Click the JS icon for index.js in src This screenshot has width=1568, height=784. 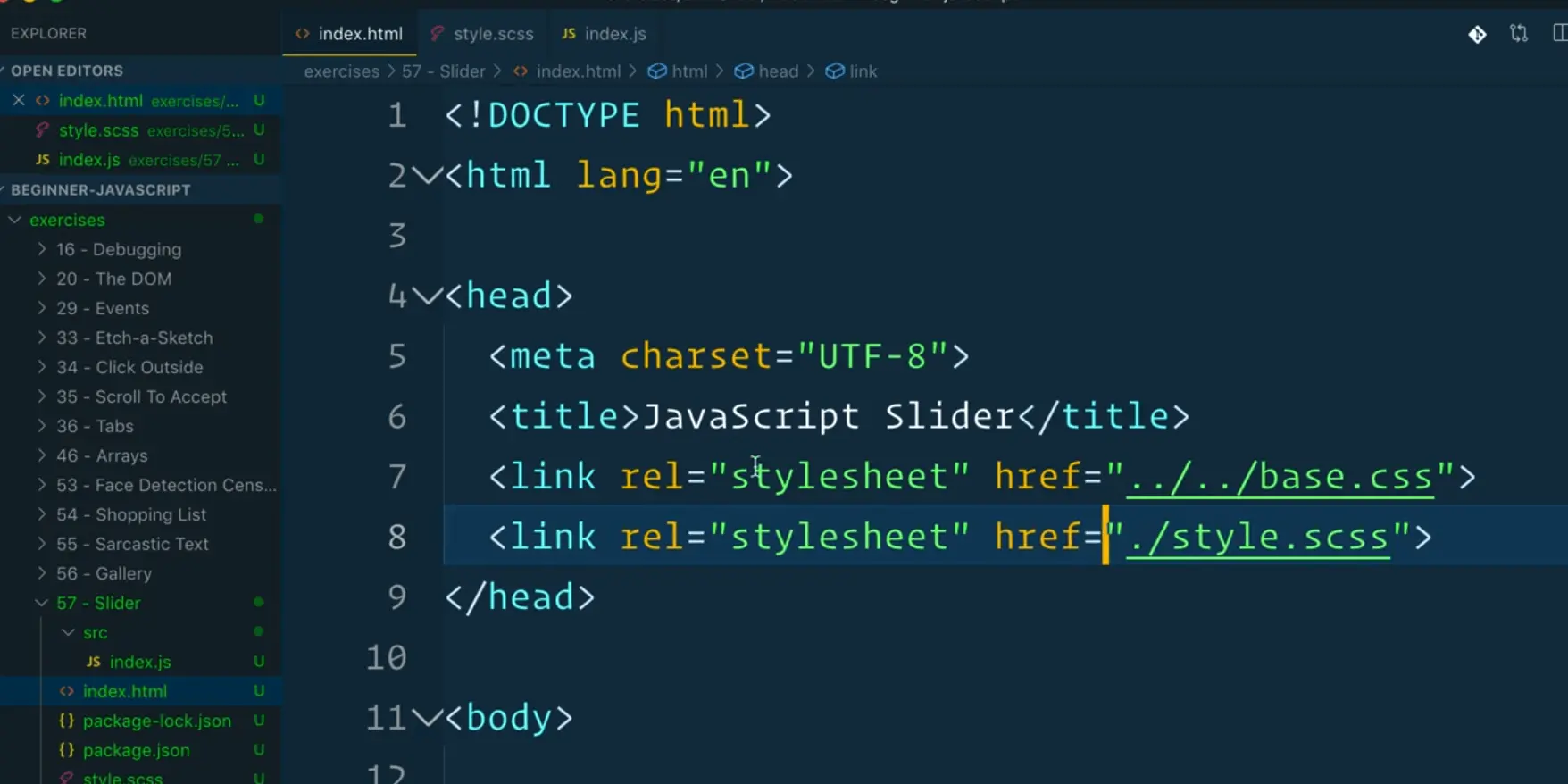point(93,662)
